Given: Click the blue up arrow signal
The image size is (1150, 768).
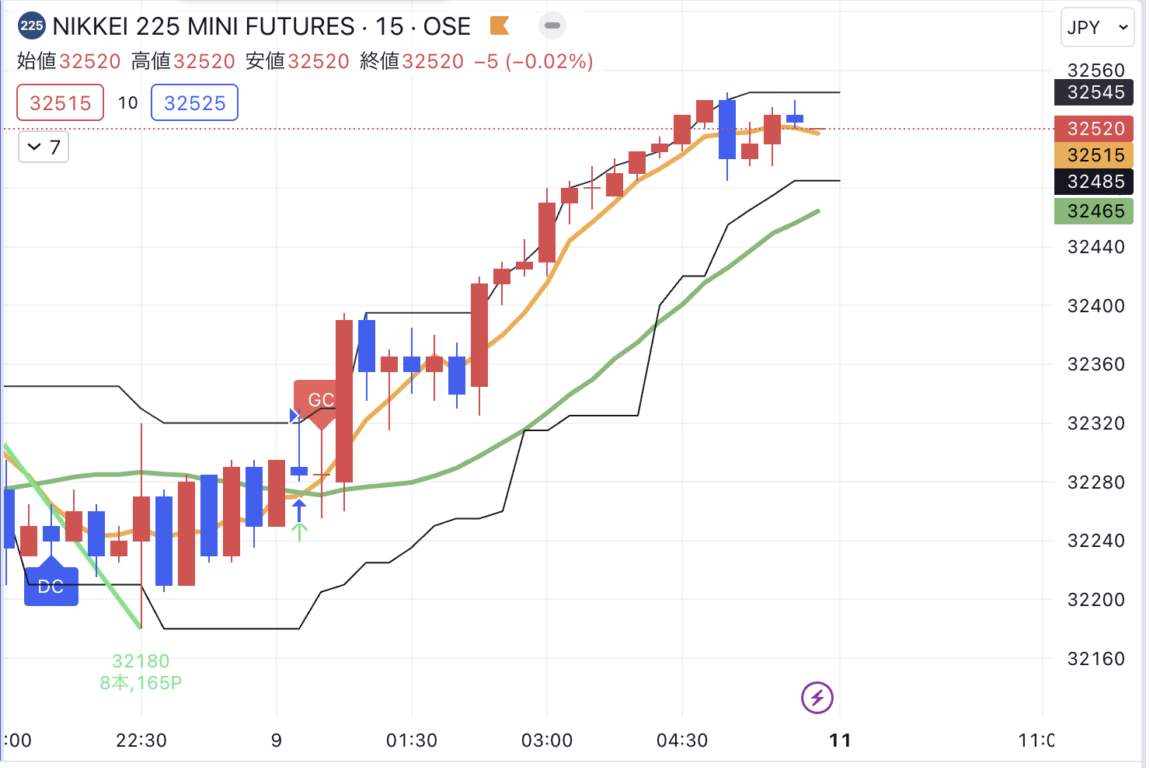Looking at the screenshot, I should point(299,509).
